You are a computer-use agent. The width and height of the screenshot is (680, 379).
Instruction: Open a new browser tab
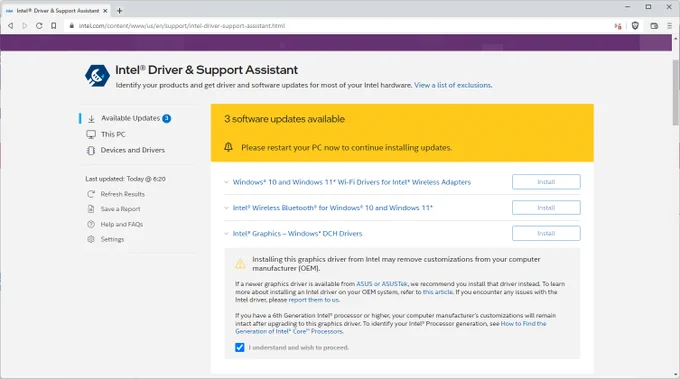(x=119, y=10)
